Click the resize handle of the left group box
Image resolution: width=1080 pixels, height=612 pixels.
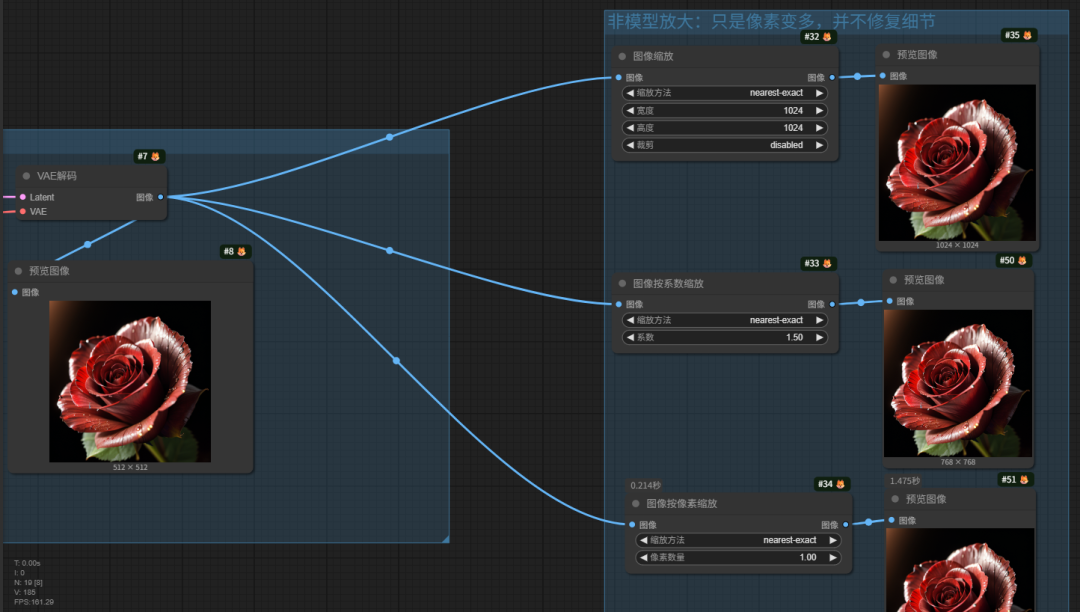[x=446, y=539]
